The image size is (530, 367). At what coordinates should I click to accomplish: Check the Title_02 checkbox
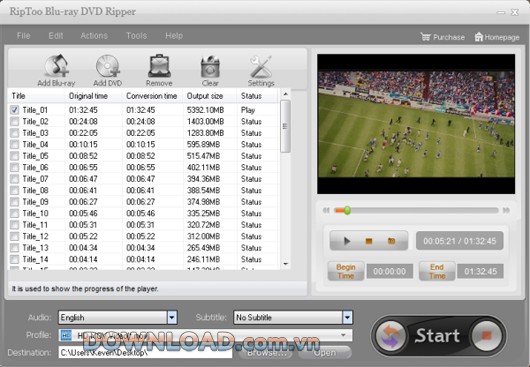pos(15,121)
